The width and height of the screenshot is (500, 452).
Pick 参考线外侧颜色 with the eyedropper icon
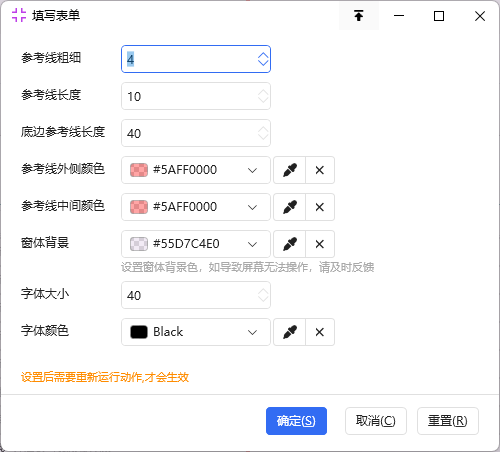click(x=290, y=170)
